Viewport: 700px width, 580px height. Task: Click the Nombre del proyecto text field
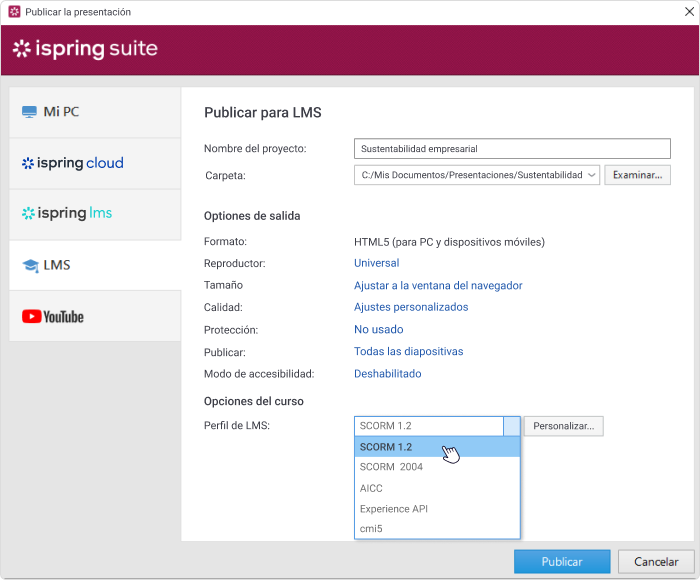coord(512,149)
